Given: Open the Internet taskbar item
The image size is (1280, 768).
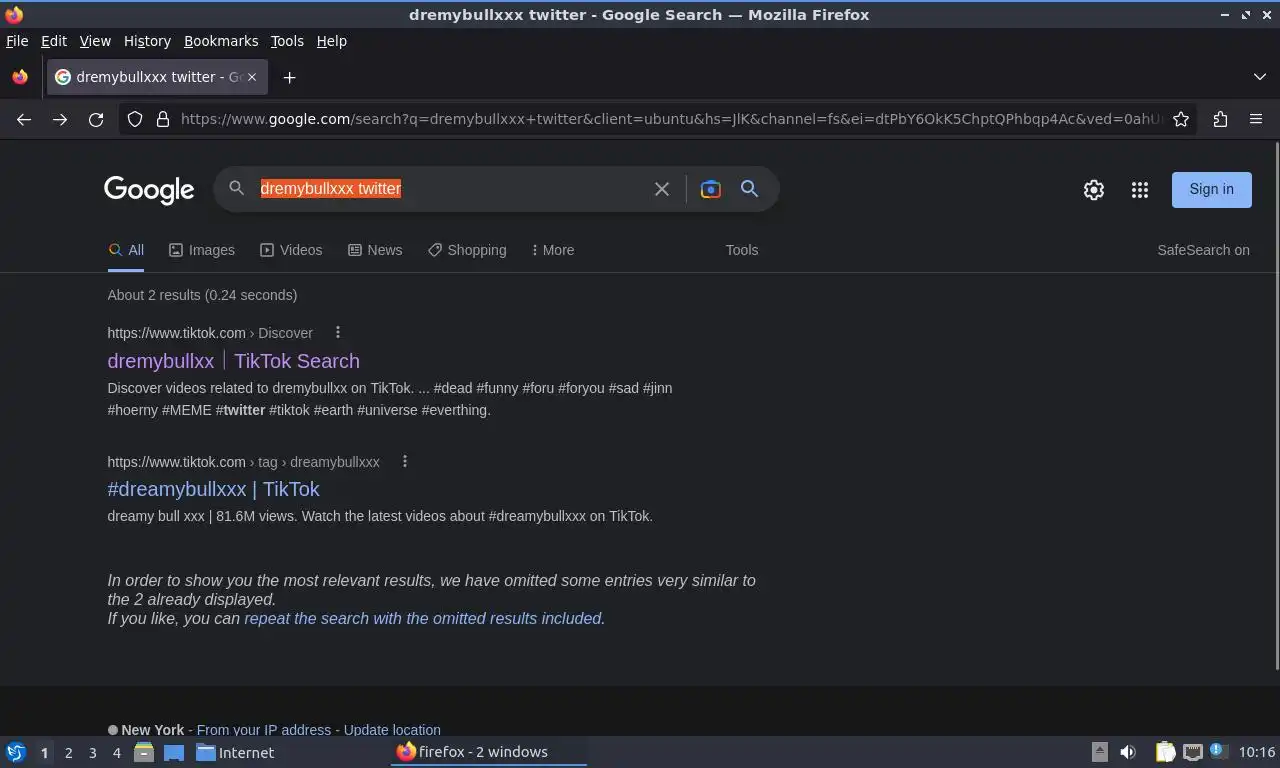Looking at the screenshot, I should [235, 752].
